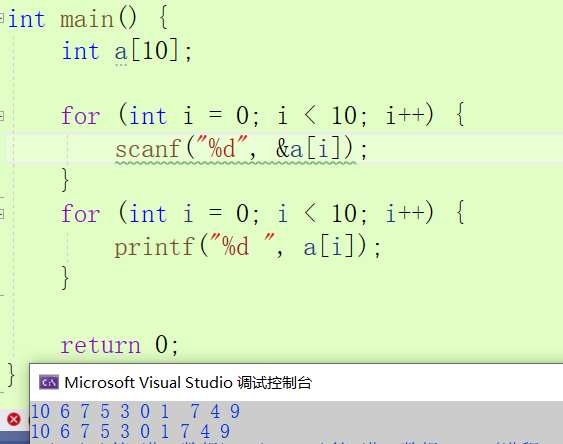The width and height of the screenshot is (563, 444).
Task: Click the a[10] array declaration
Action: pos(146,51)
